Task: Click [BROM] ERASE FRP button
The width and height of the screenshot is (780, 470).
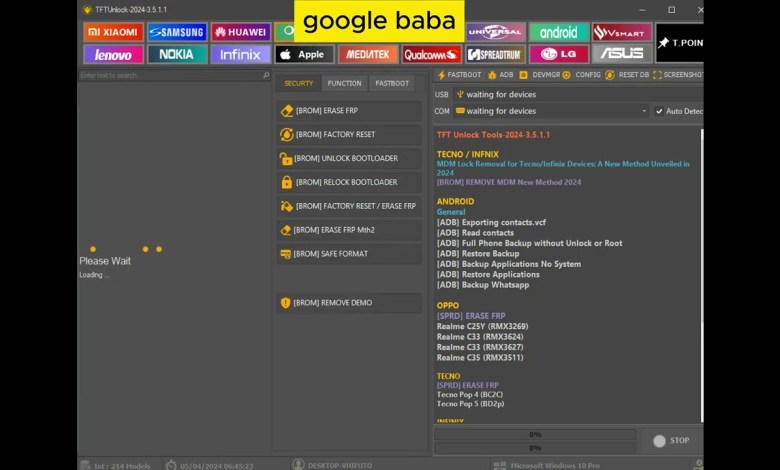Action: click(x=349, y=110)
